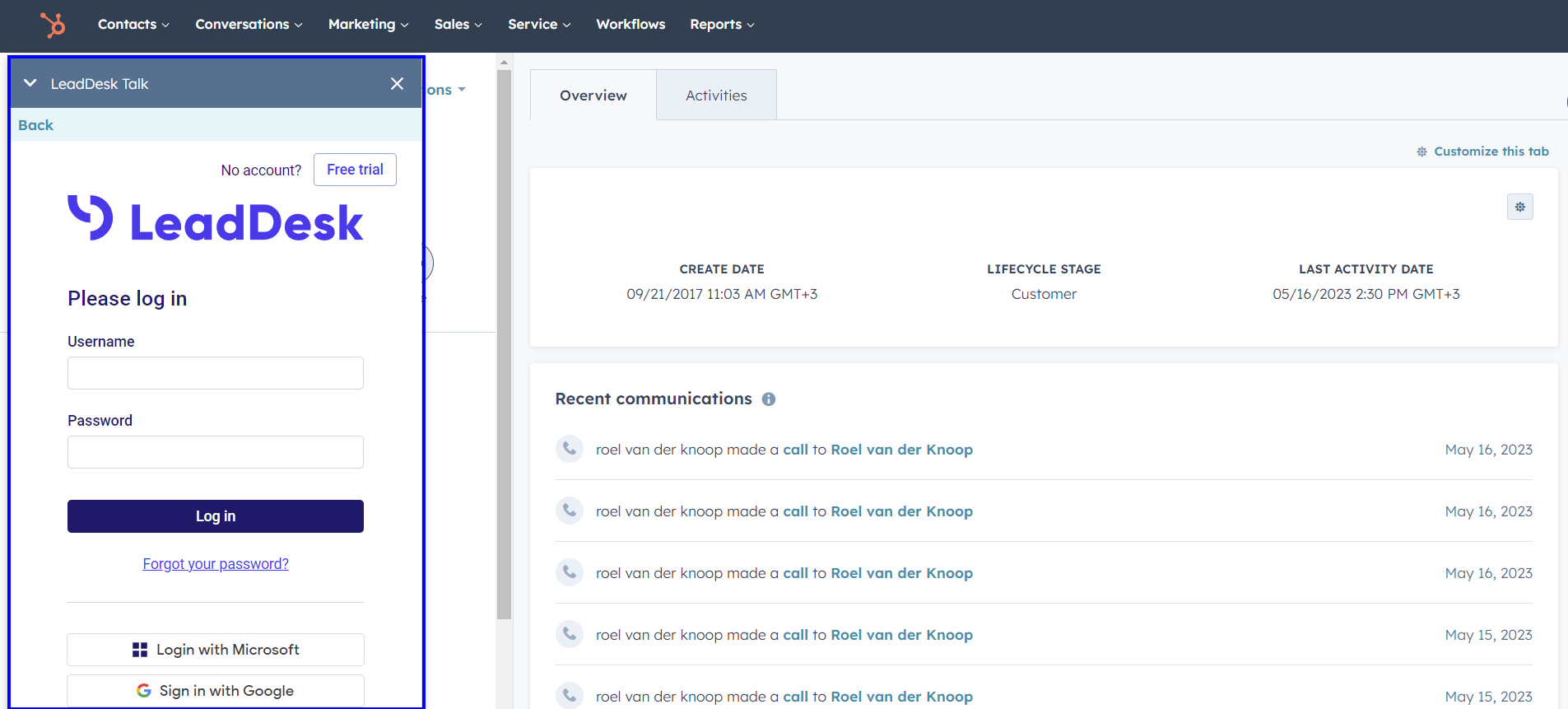Click the Back link in LeadDesk
This screenshot has width=1568, height=709.
[x=35, y=125]
